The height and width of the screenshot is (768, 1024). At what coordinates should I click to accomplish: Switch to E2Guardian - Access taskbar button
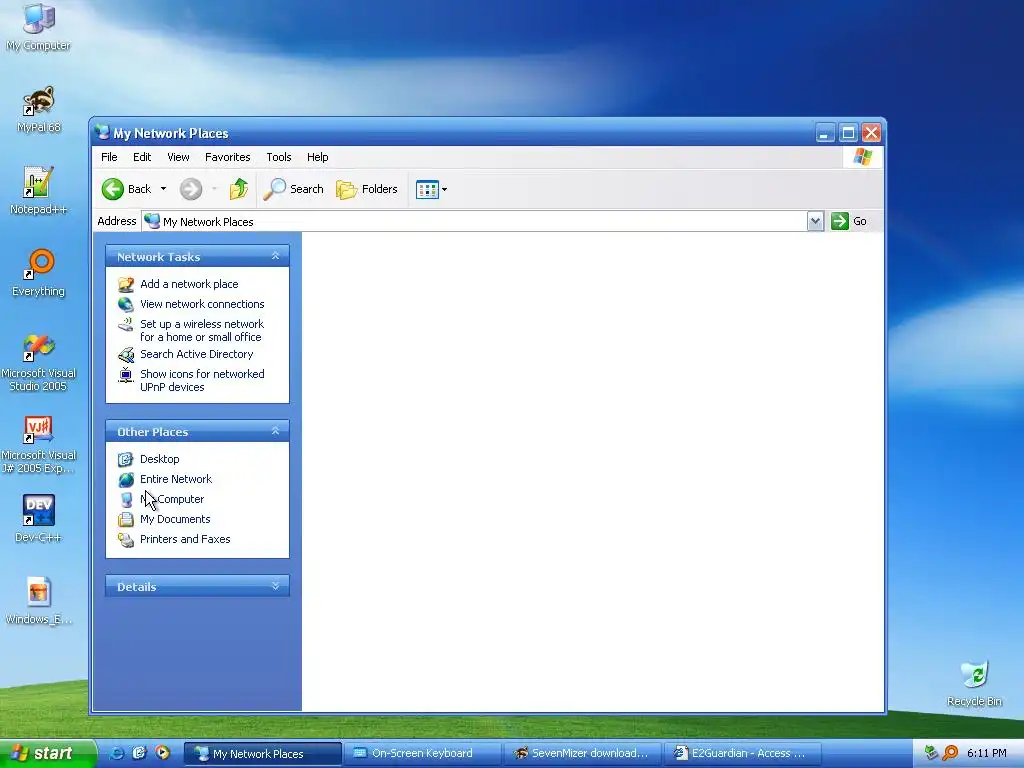(x=743, y=754)
